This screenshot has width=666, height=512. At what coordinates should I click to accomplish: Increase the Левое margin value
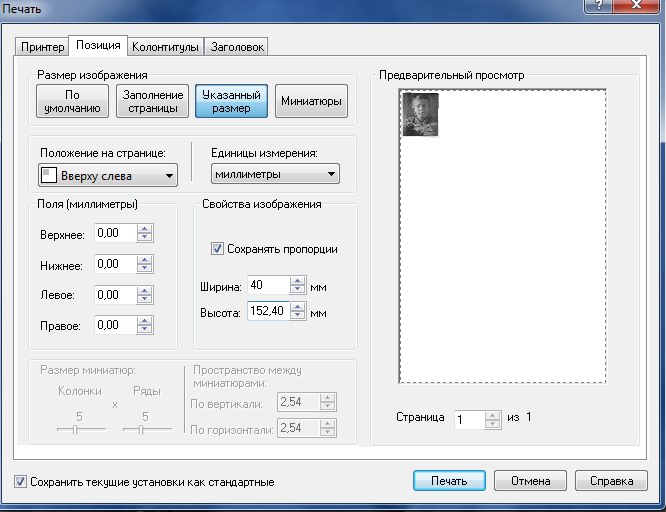144,291
